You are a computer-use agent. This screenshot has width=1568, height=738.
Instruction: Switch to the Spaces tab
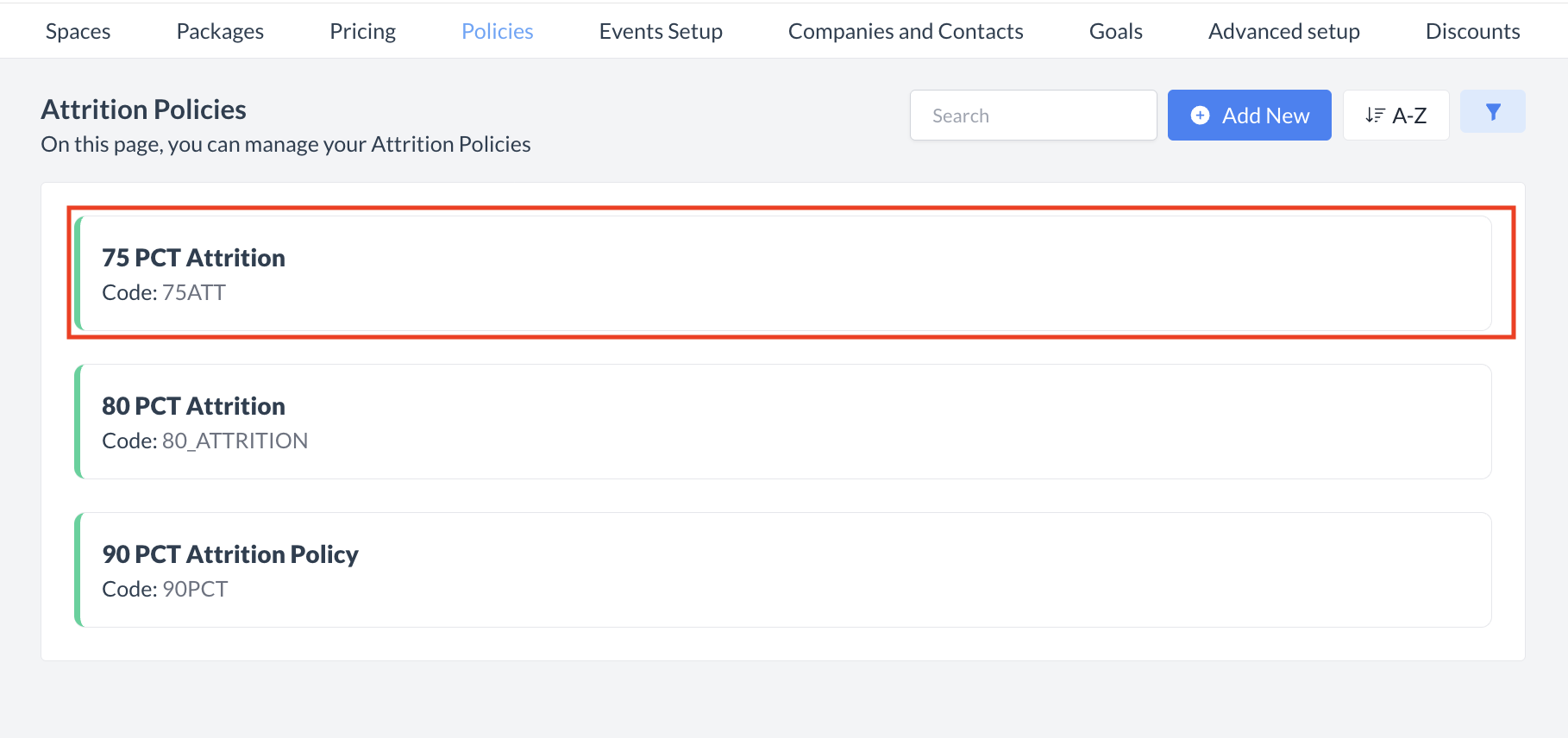pos(78,32)
